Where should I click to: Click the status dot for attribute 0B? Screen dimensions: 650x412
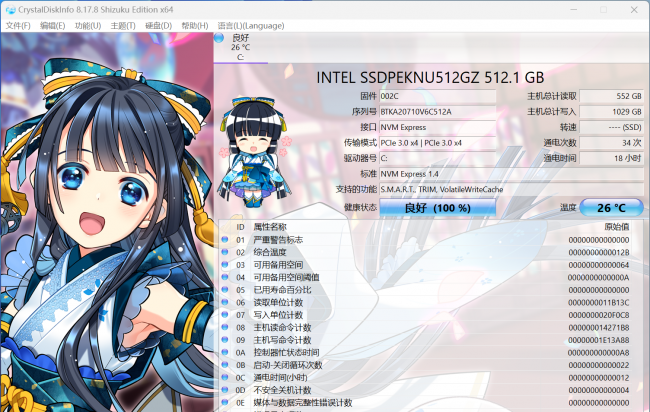225,365
